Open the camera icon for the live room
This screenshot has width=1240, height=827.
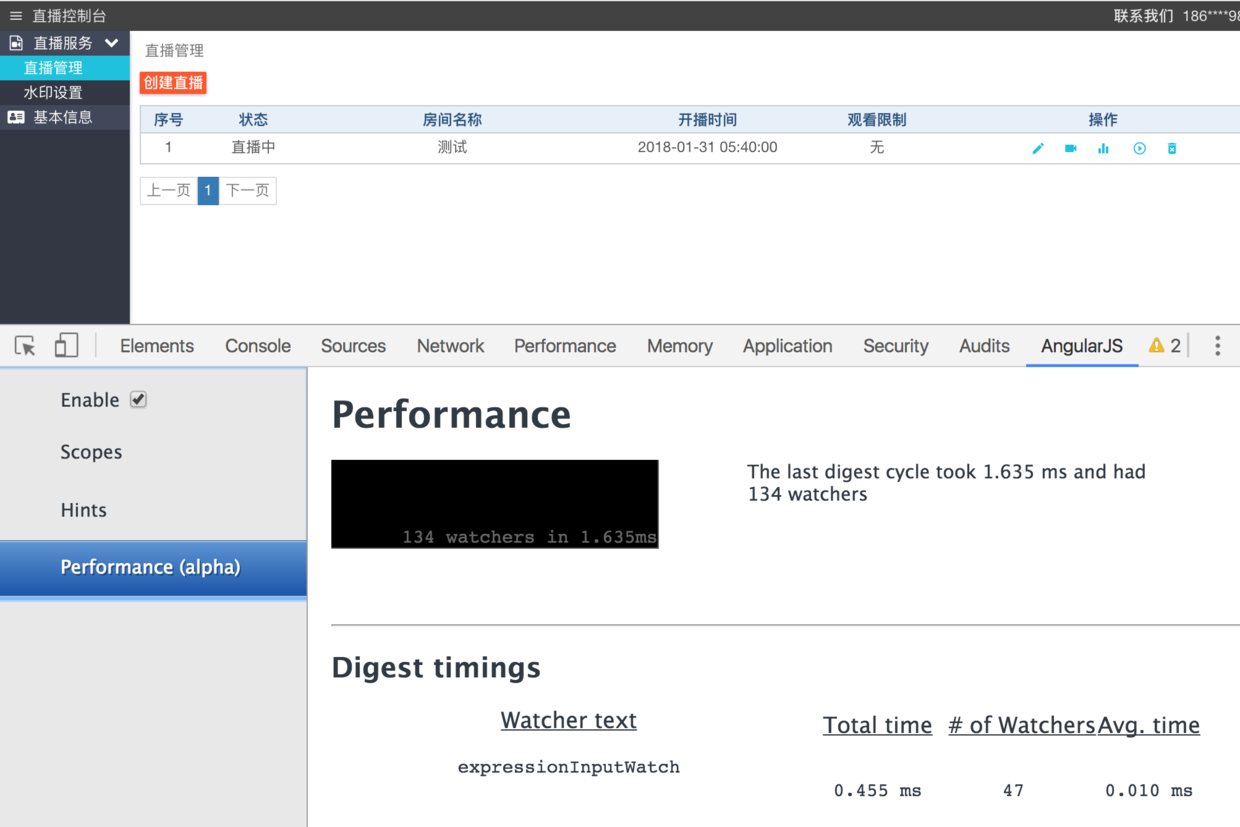tap(1070, 147)
